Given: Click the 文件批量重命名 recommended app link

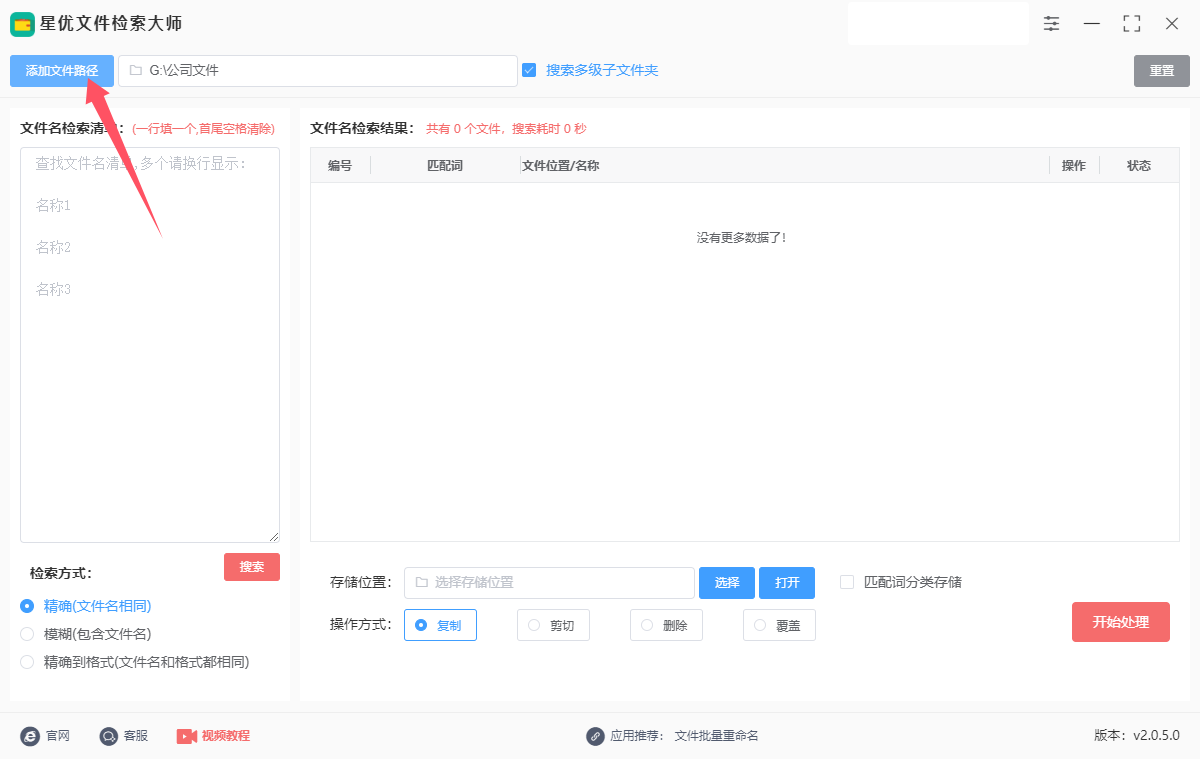Looking at the screenshot, I should pyautogui.click(x=717, y=736).
